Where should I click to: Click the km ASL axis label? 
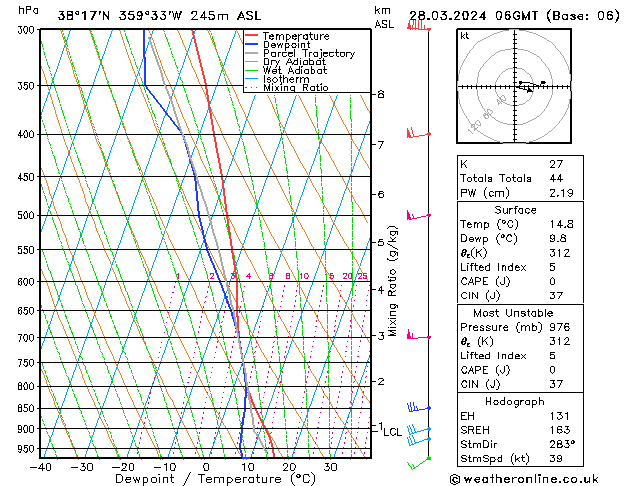coord(384,17)
